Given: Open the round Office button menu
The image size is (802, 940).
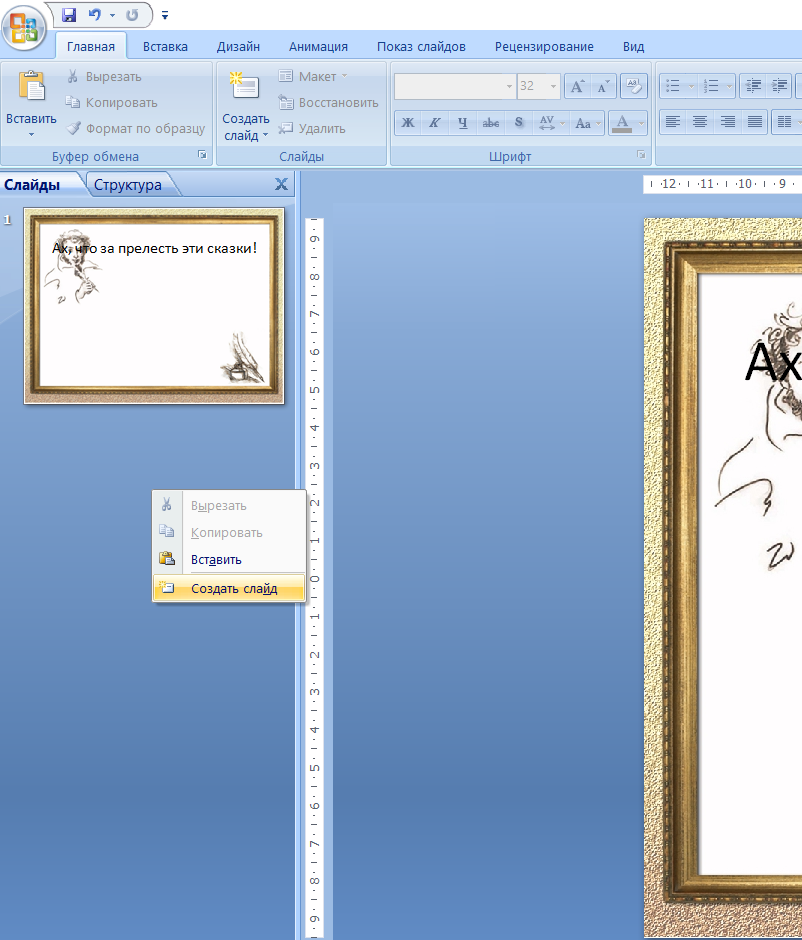Looking at the screenshot, I should (x=23, y=27).
